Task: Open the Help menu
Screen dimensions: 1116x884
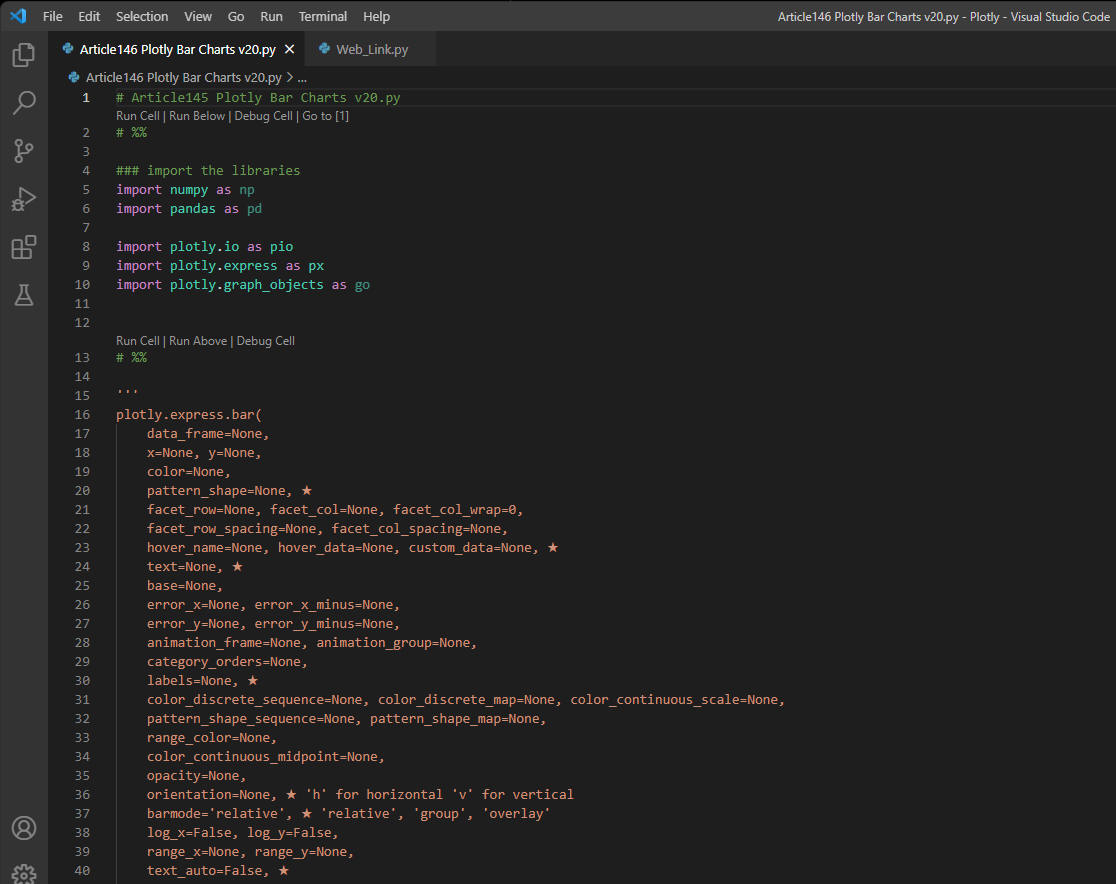Action: (376, 16)
